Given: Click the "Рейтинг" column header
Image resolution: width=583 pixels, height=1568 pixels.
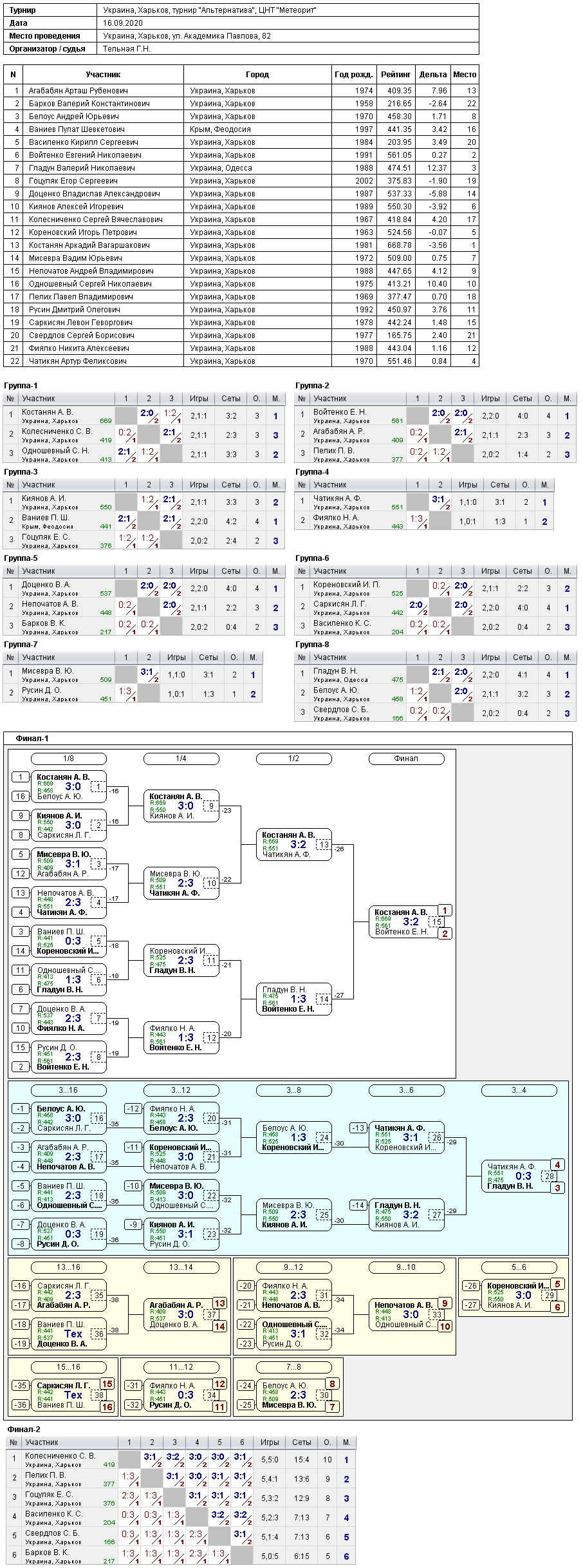Looking at the screenshot, I should click(x=395, y=75).
